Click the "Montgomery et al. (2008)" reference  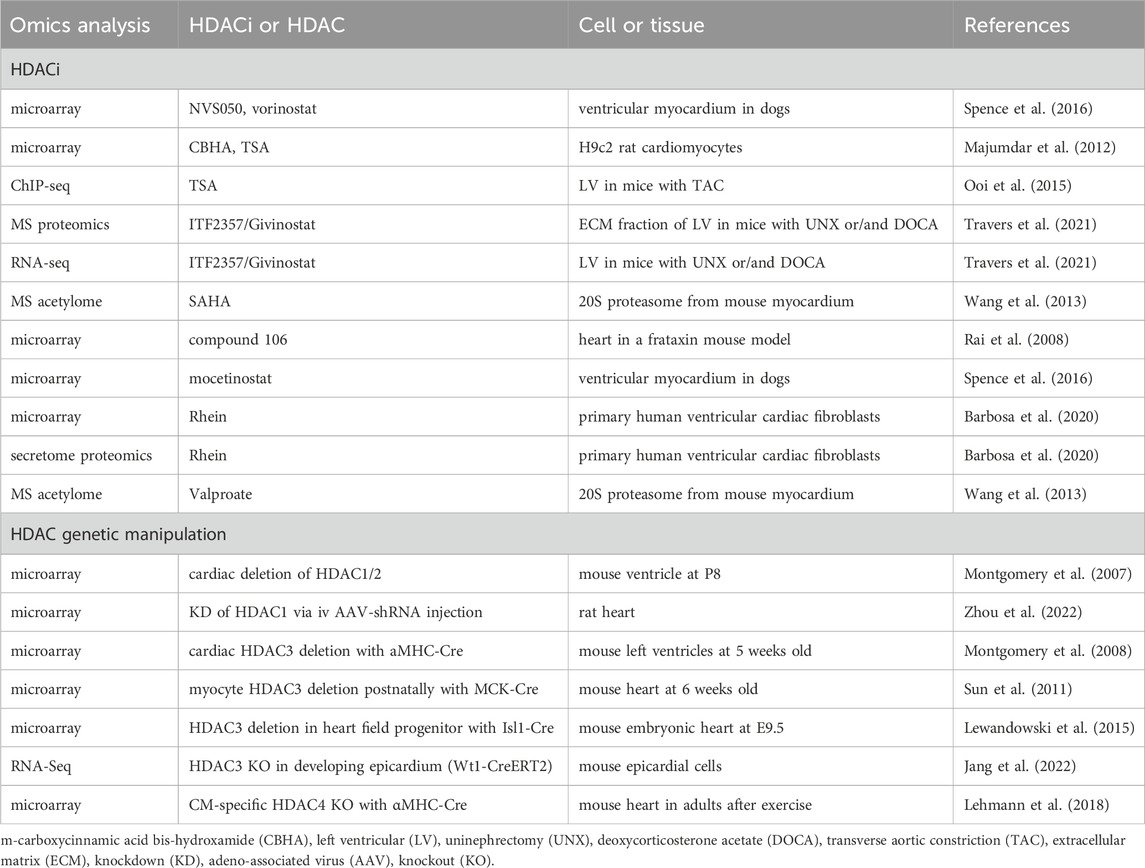[1048, 651]
